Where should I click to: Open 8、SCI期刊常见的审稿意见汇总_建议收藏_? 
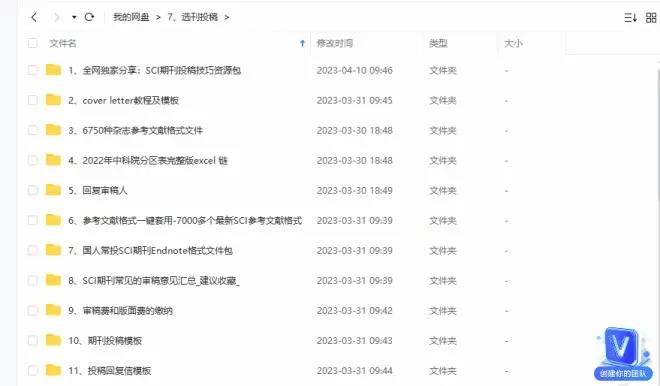tap(154, 281)
